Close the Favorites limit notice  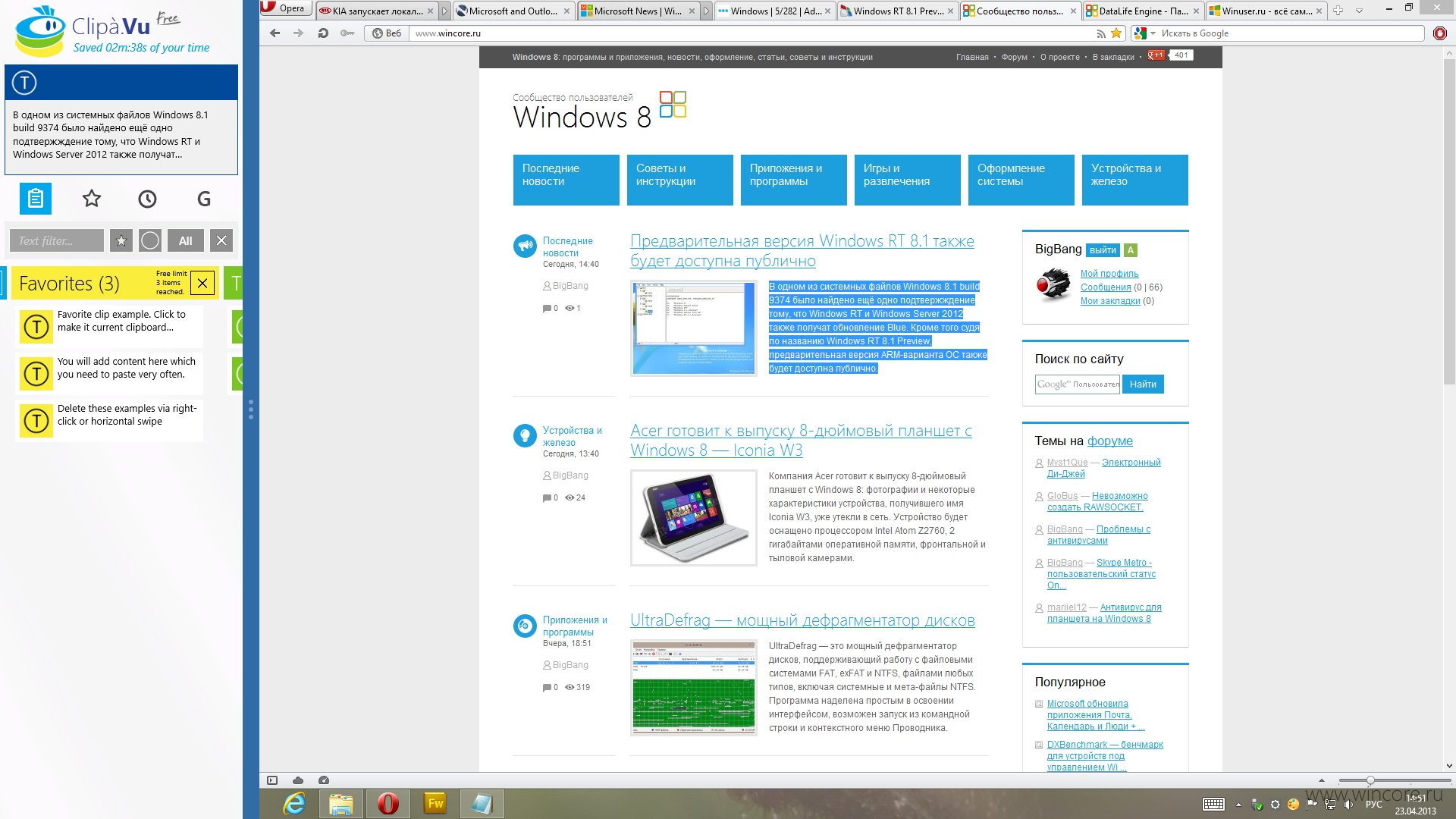(202, 284)
